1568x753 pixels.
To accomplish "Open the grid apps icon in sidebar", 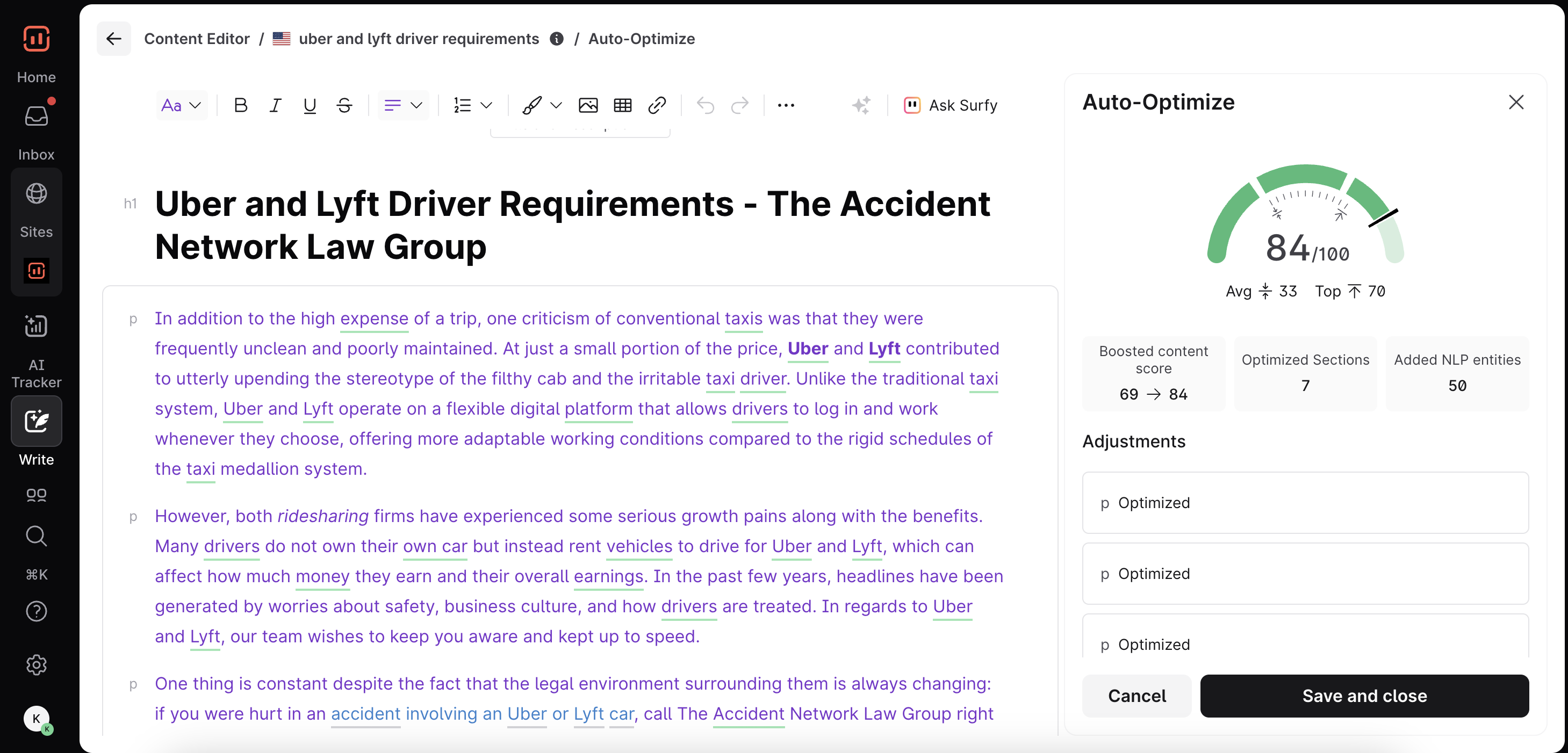I will click(36, 496).
